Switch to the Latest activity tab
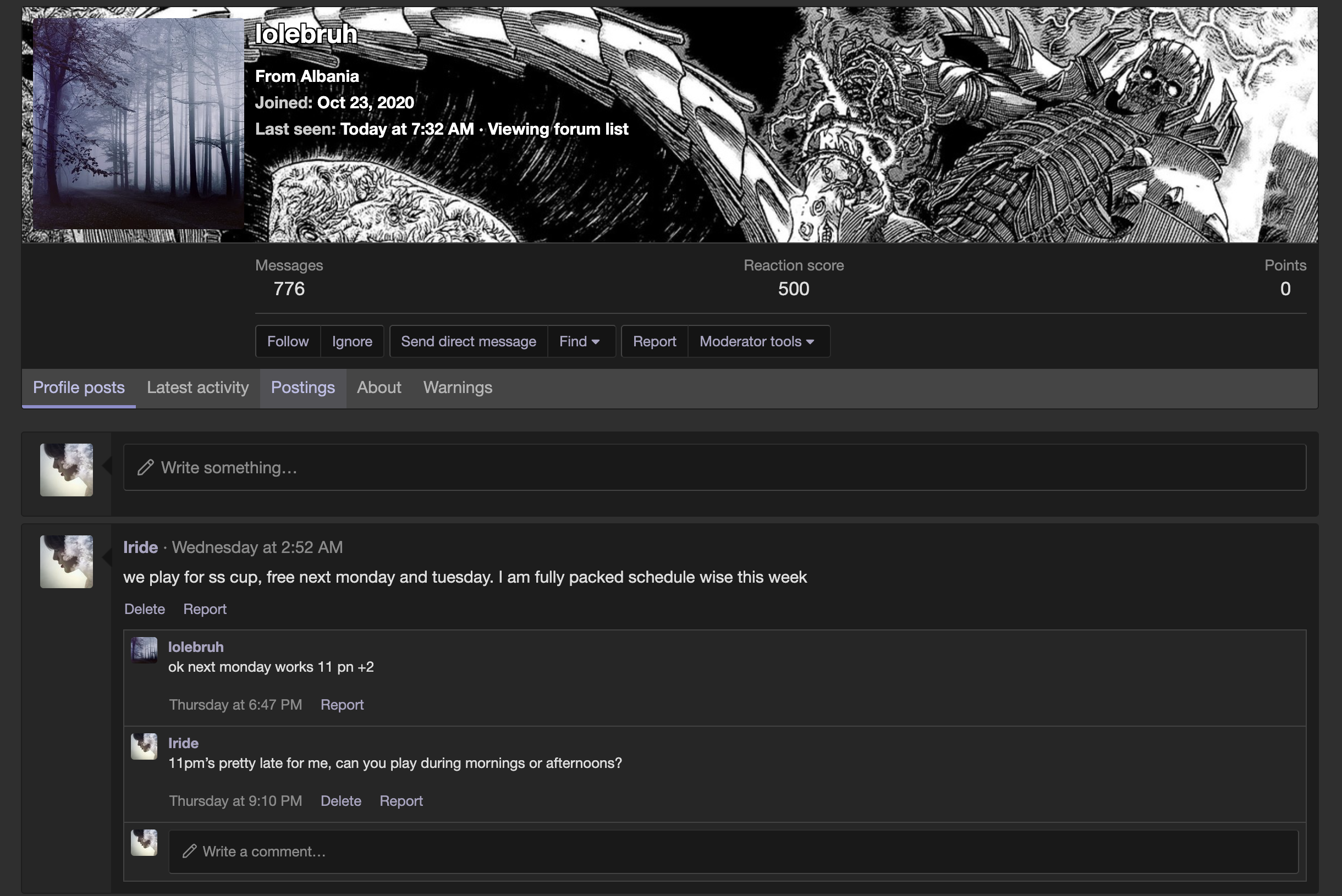 [x=198, y=388]
